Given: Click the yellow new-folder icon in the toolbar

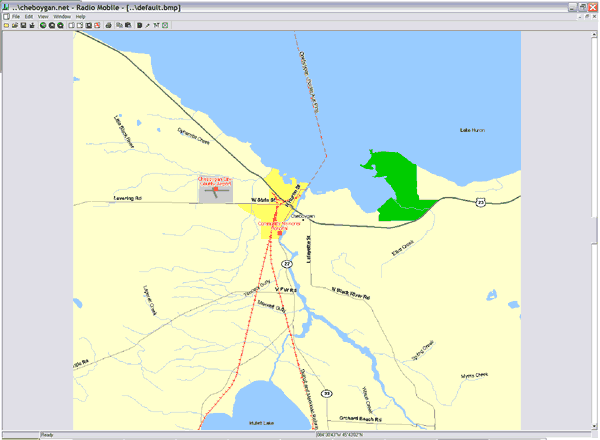Looking at the screenshot, I should (x=6, y=25).
